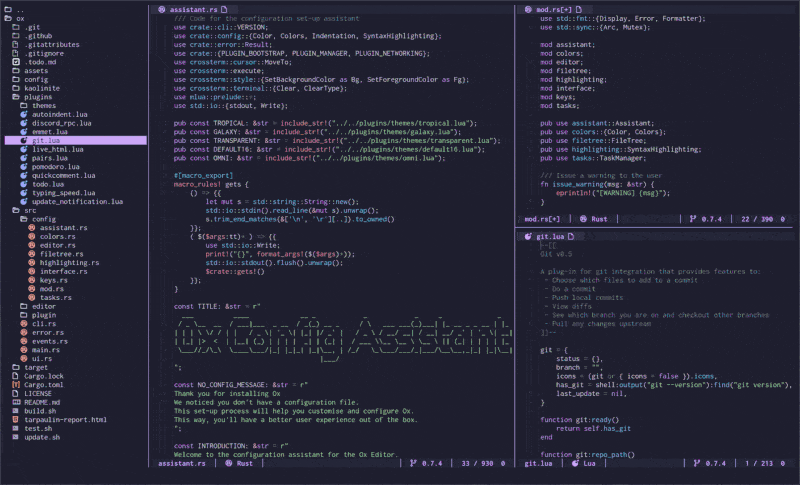800x485 pixels.
Task: Click the Rust icon beside editor.rs
Action: (x=32, y=245)
